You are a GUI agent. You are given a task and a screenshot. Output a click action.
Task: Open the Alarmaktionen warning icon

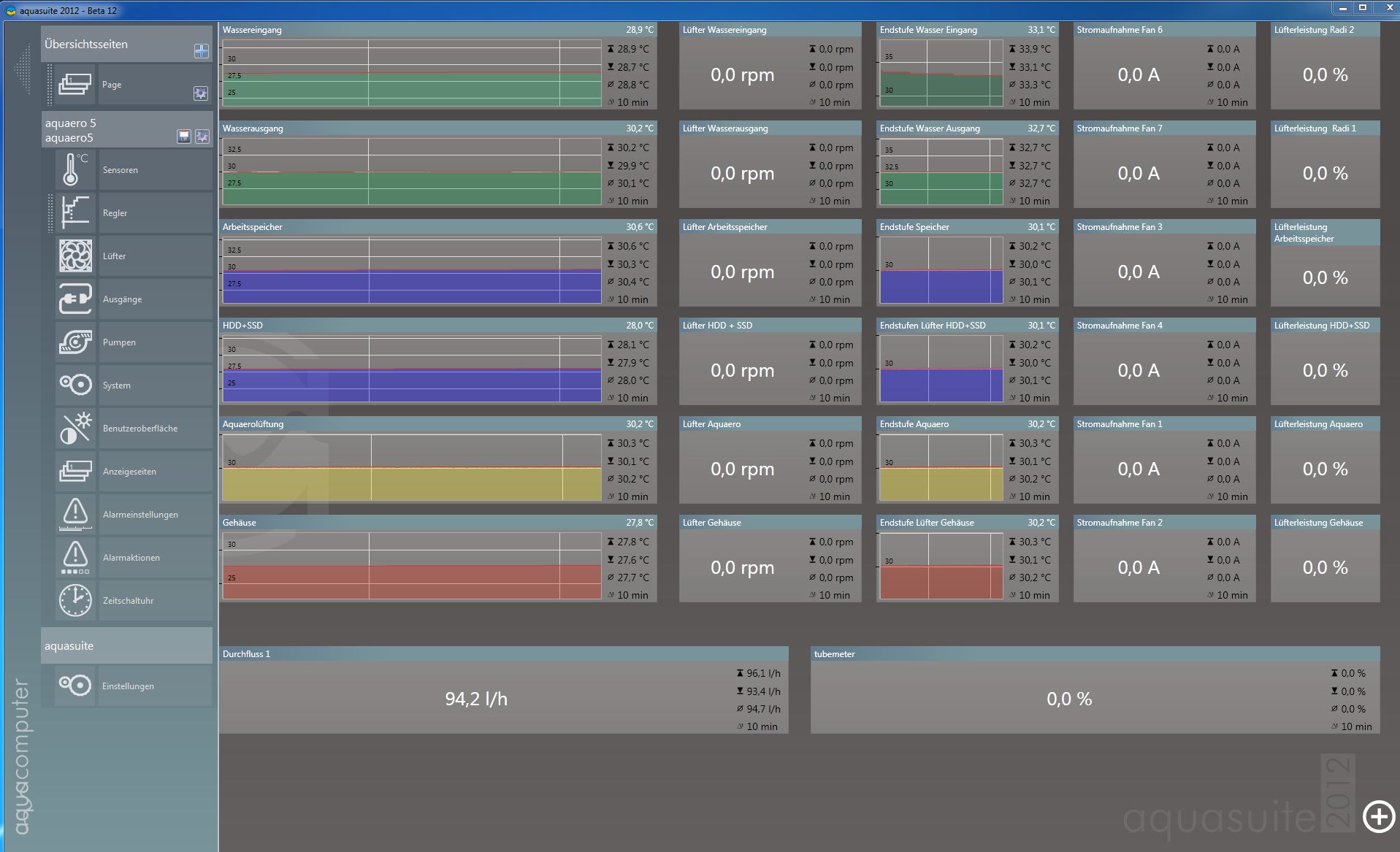tap(75, 558)
